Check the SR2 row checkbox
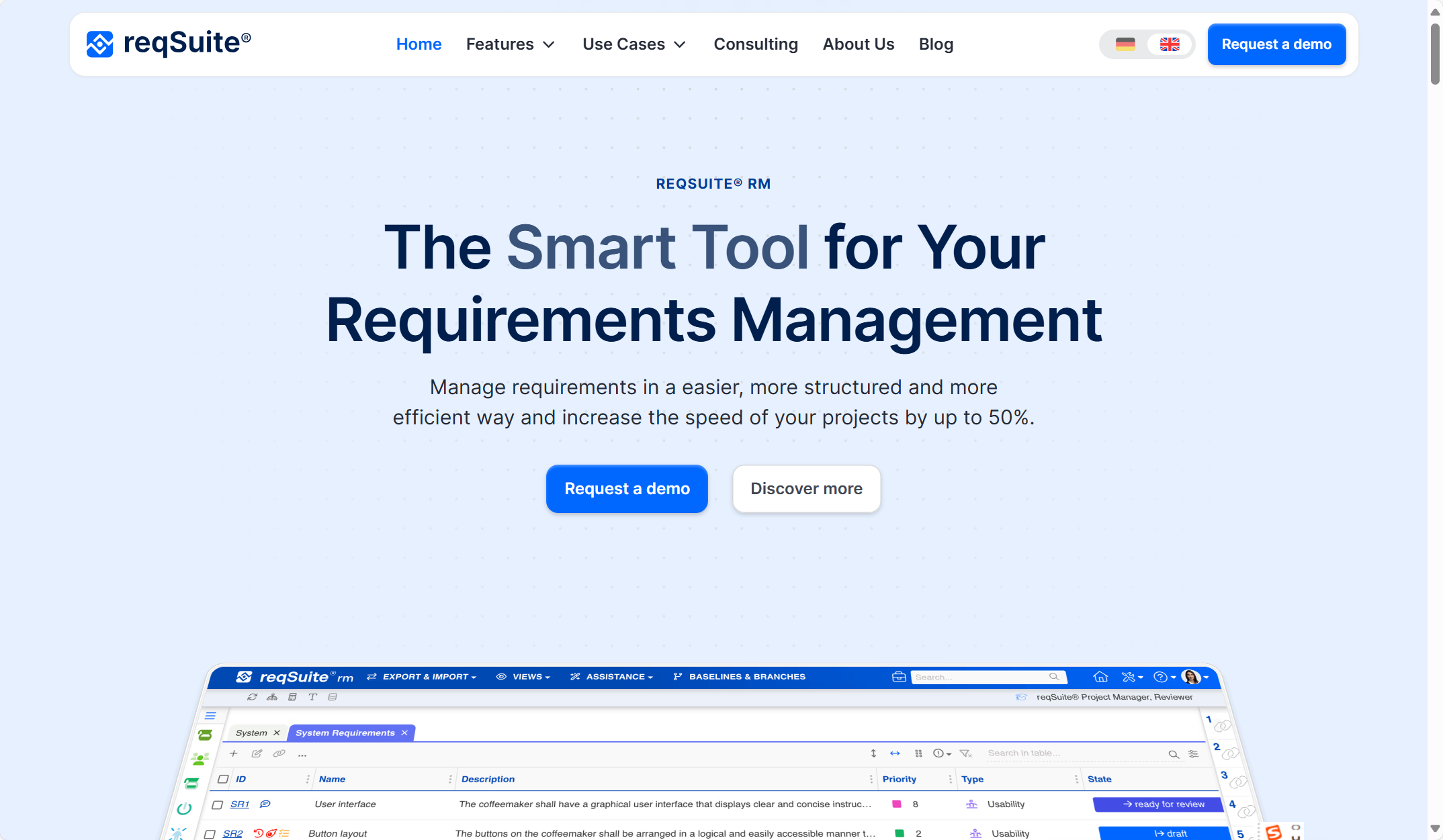1443x840 pixels. tap(210, 834)
